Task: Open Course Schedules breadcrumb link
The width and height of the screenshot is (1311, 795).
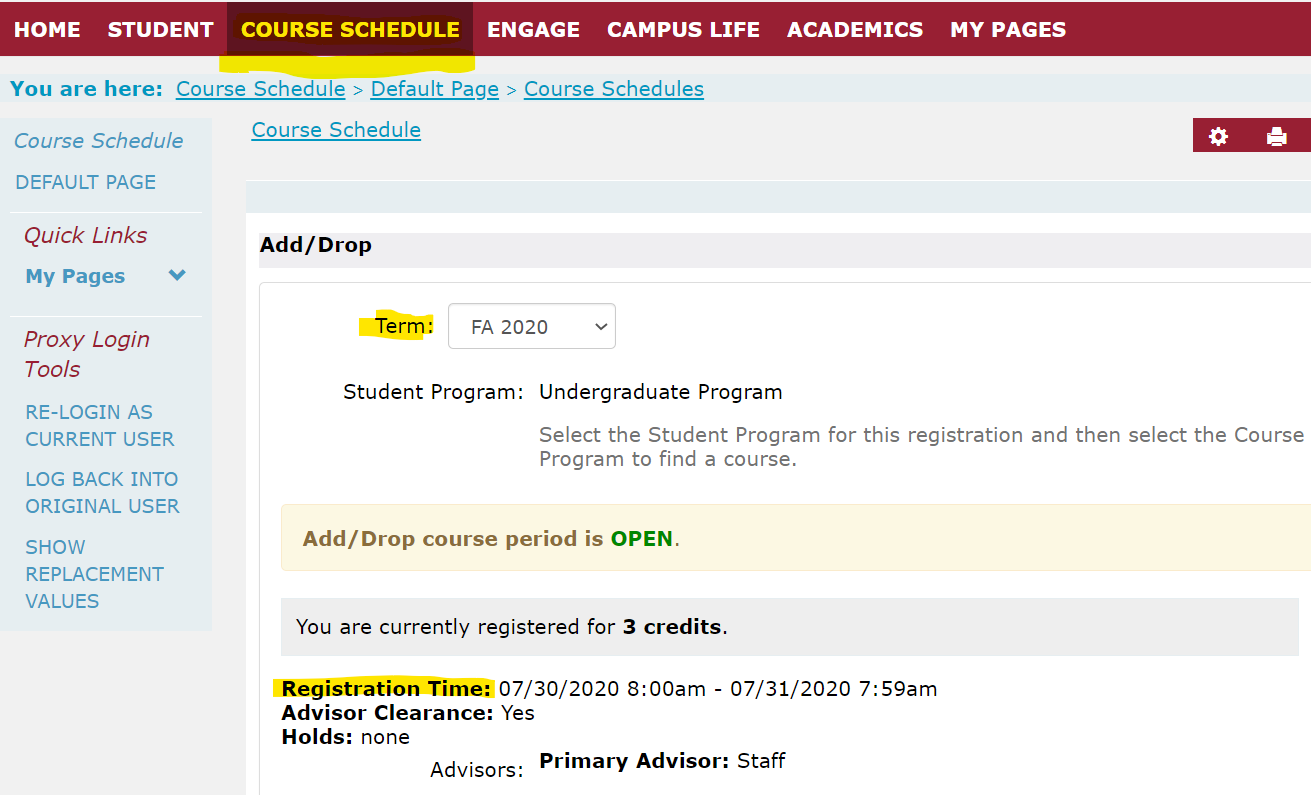Action: pyautogui.click(x=613, y=89)
